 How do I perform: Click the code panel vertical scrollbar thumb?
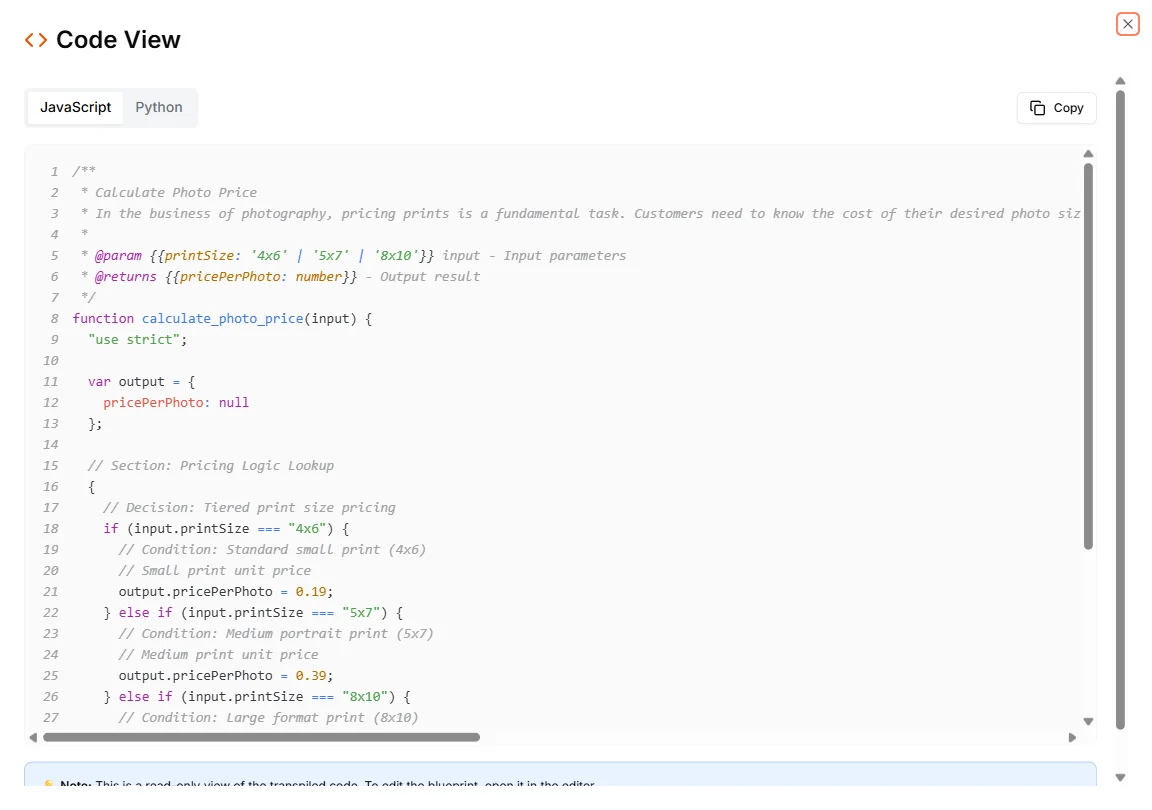point(1088,356)
